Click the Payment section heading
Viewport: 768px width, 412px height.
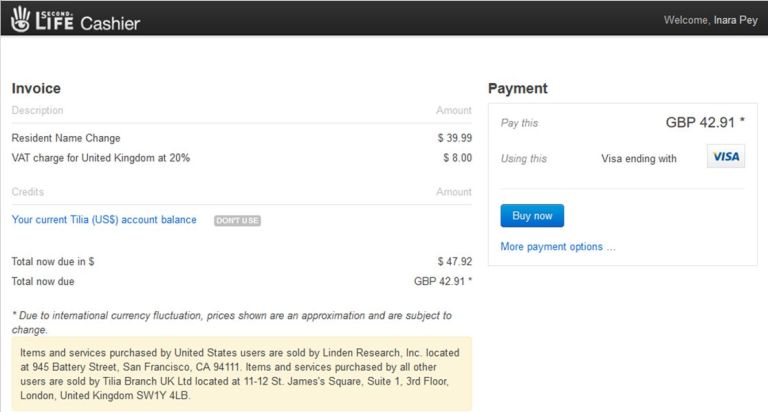(x=517, y=88)
